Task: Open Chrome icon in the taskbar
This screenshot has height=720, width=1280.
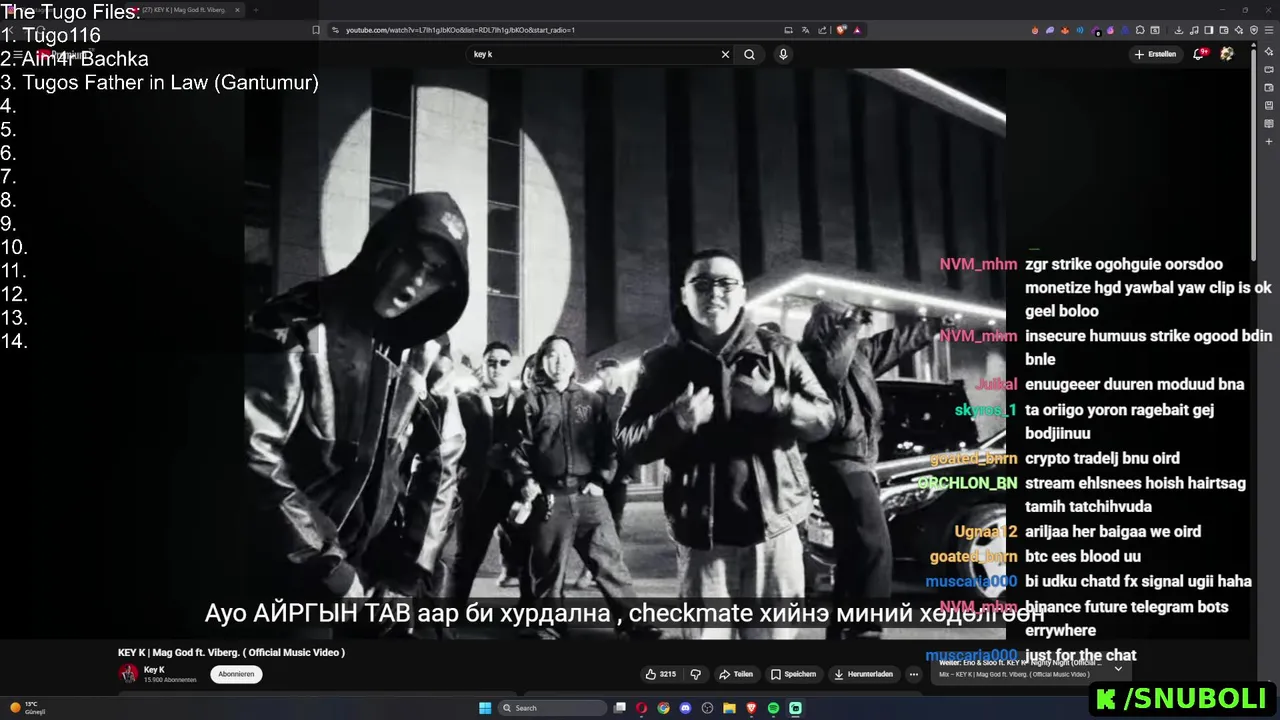Action: 663,708
